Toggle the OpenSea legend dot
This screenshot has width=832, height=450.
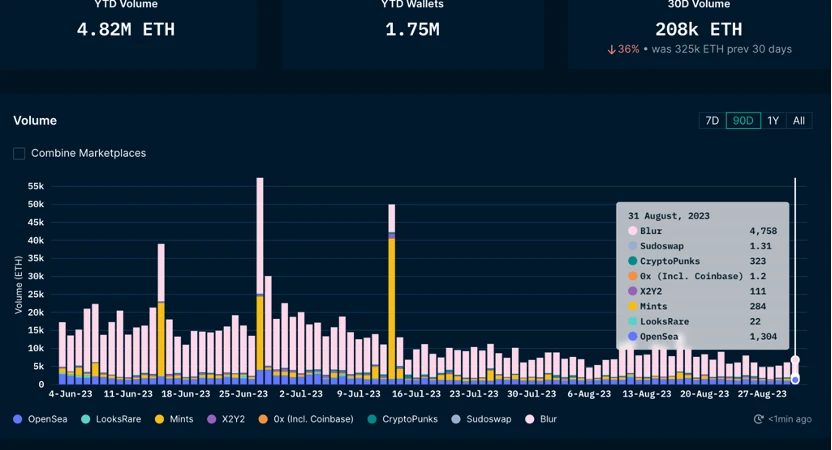pyautogui.click(x=18, y=419)
